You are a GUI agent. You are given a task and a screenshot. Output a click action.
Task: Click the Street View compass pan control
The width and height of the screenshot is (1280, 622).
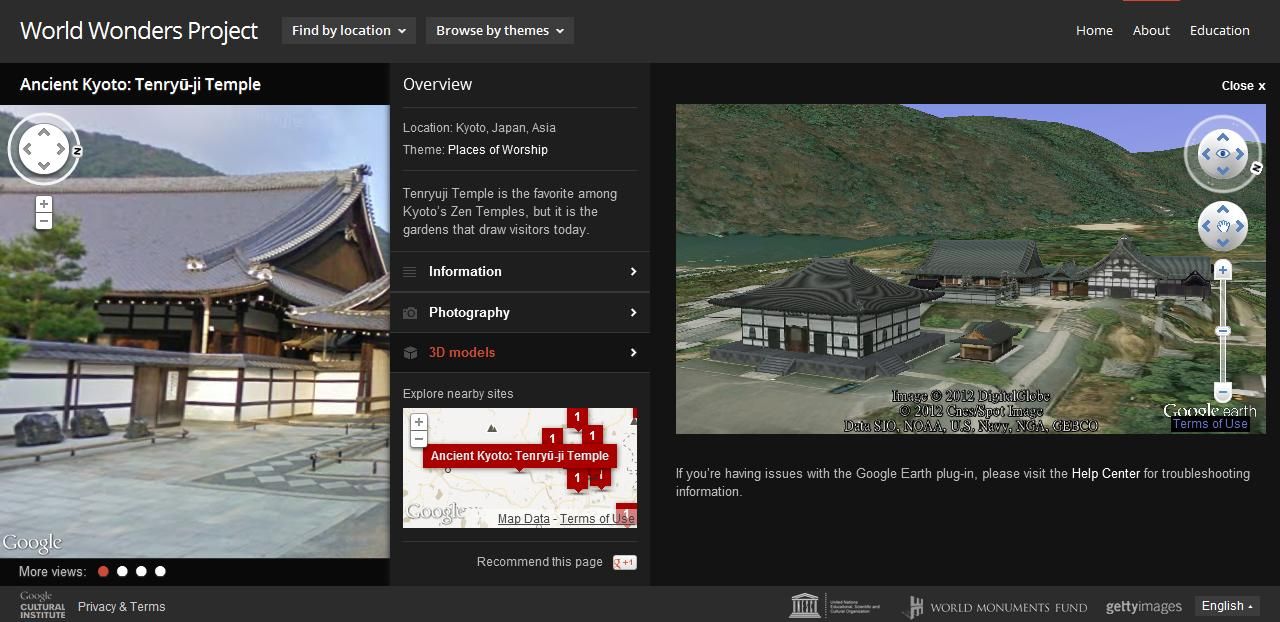pos(43,150)
